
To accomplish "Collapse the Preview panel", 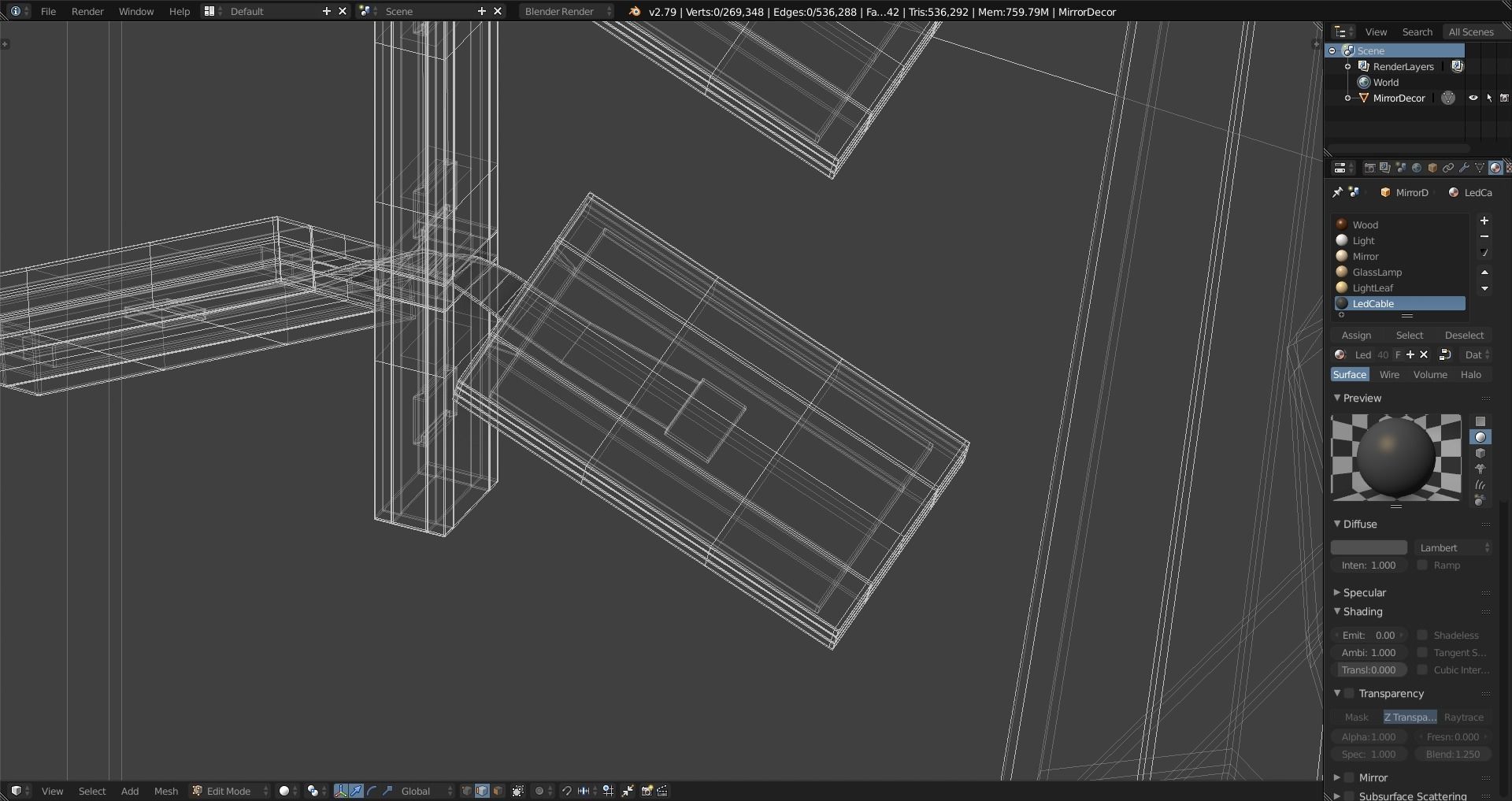I will point(1336,398).
